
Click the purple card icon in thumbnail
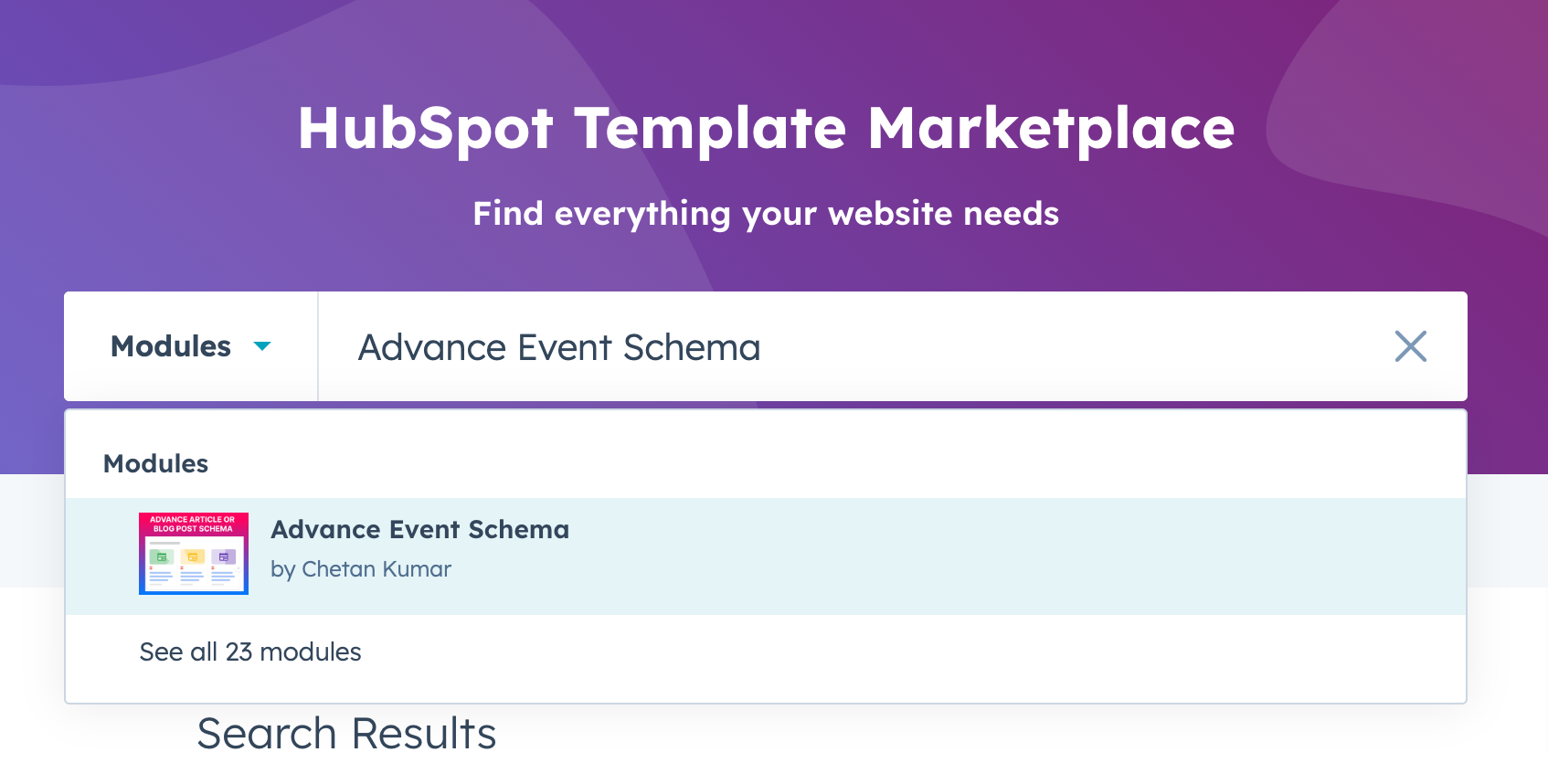point(224,556)
